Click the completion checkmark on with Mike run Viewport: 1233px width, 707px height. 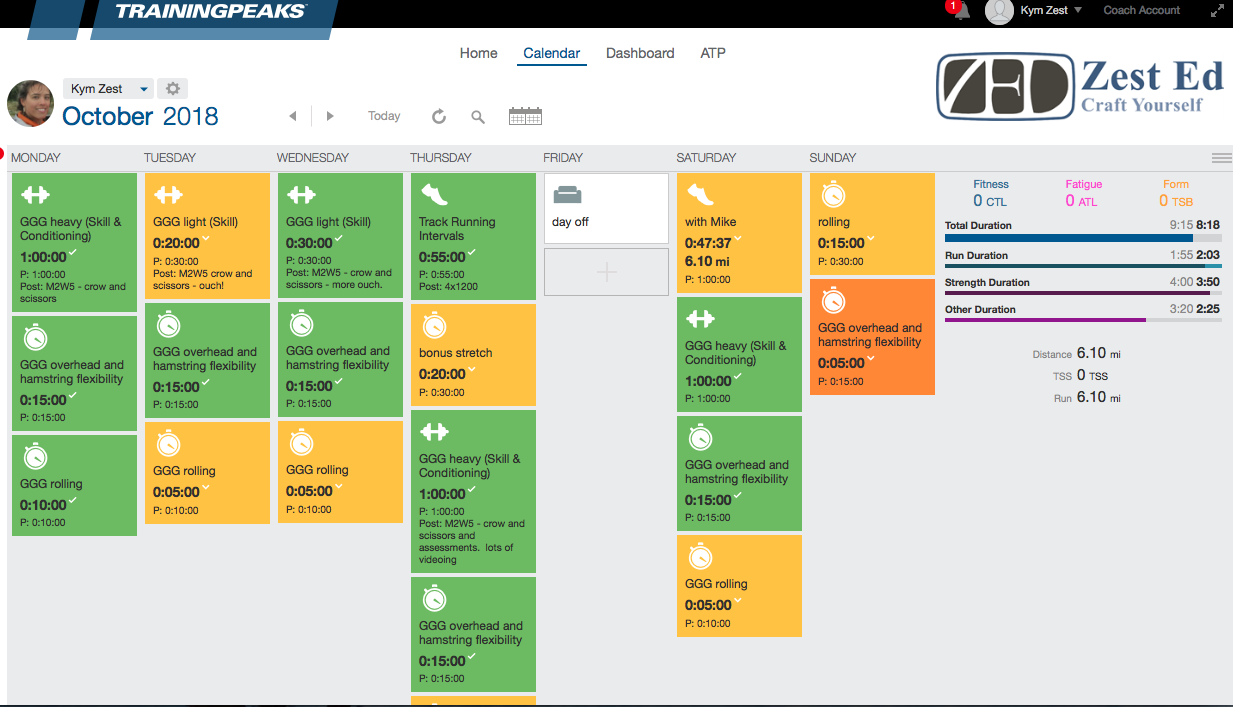coord(738,240)
